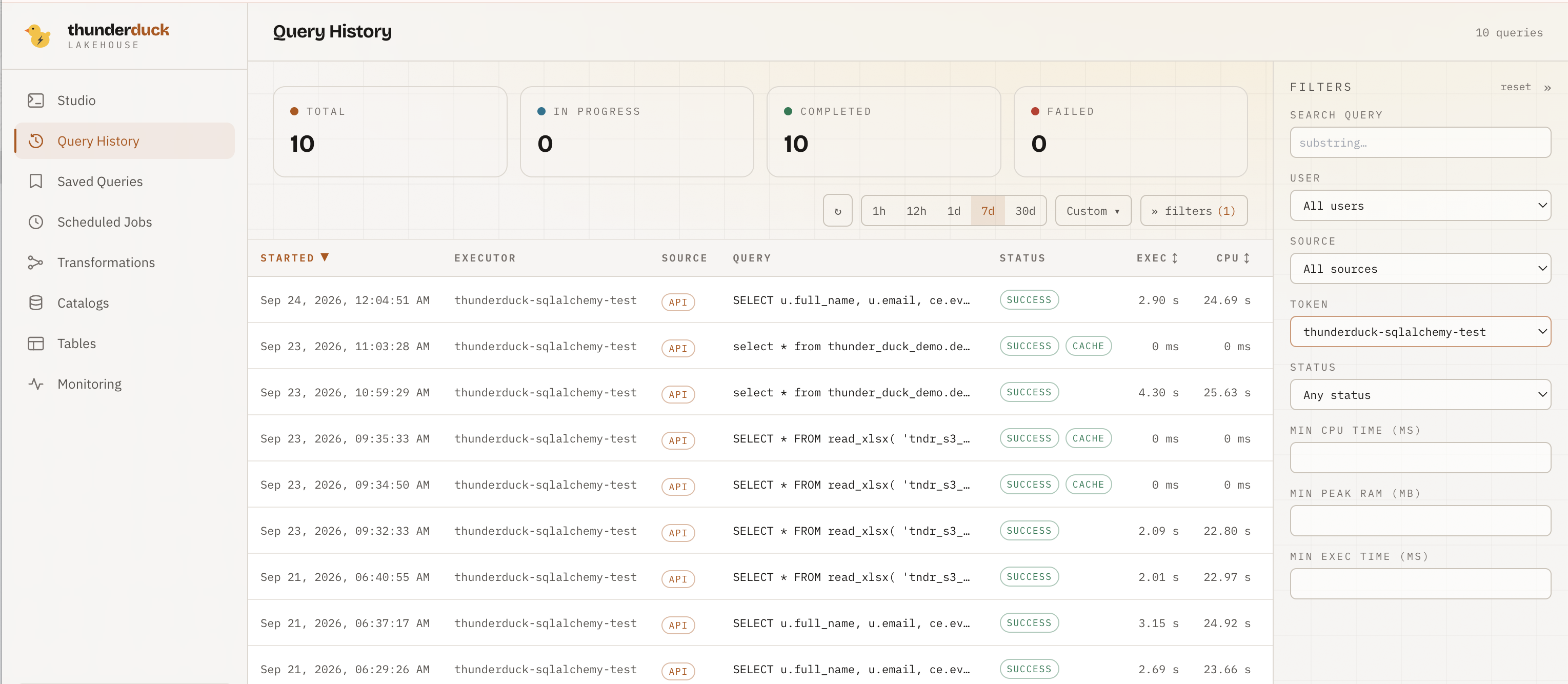The height and width of the screenshot is (684, 1568).
Task: Click the 10 queries count label
Action: point(1509,33)
